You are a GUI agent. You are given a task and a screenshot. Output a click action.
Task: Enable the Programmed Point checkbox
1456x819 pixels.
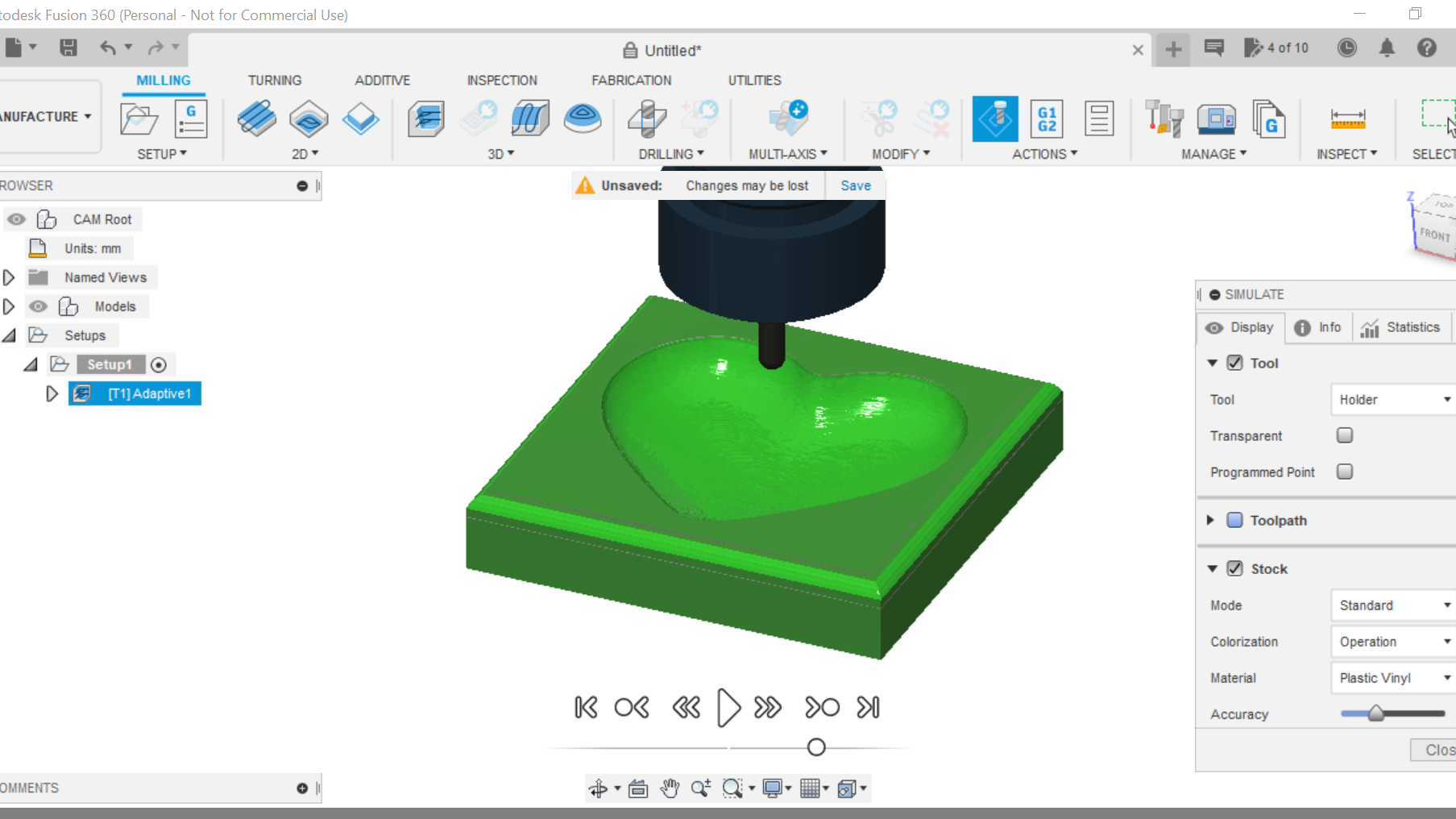point(1345,472)
